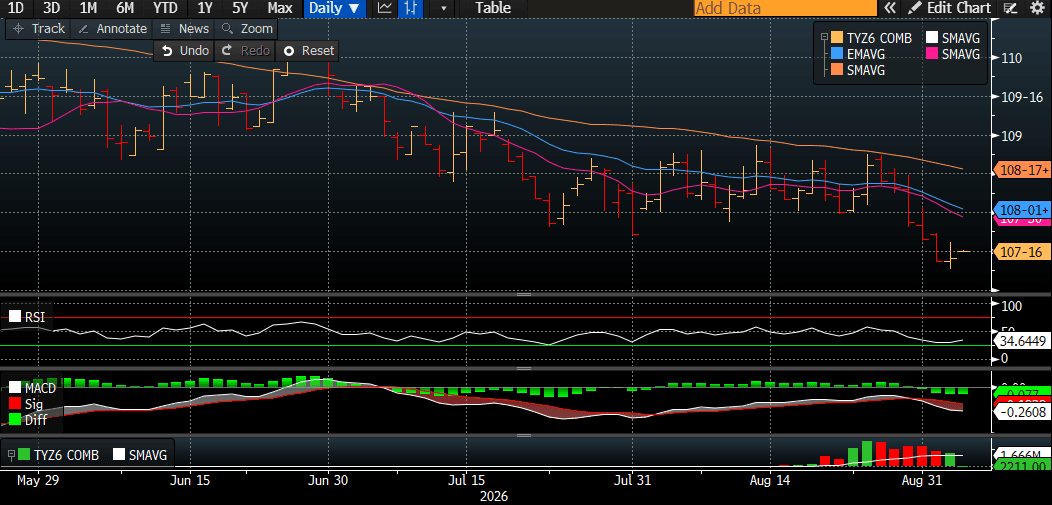The width and height of the screenshot is (1052, 505).
Task: Open the chart type dropdown arrow
Action: [442, 8]
